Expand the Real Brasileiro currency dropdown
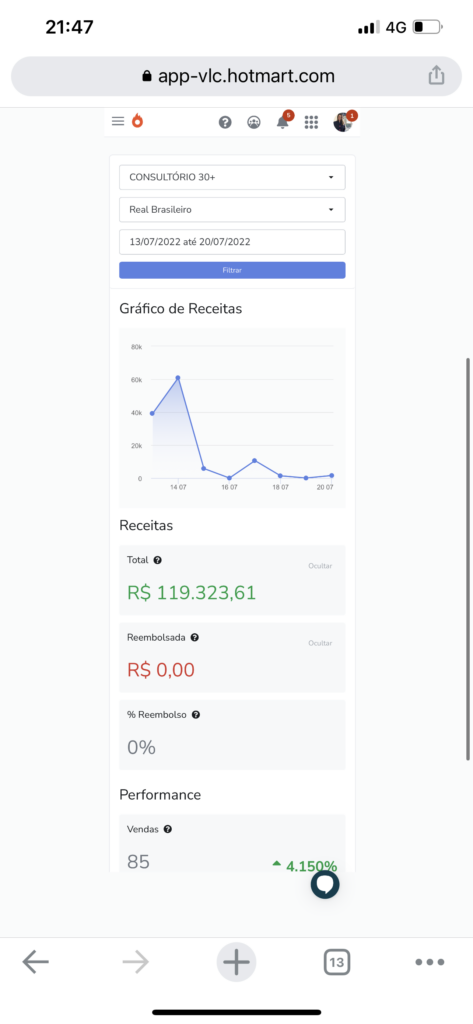 point(232,210)
